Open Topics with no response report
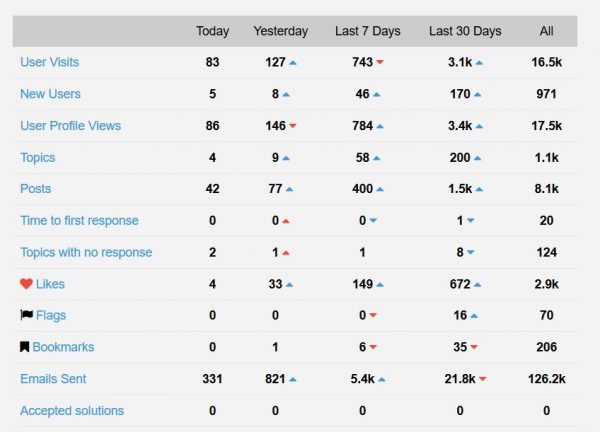Screen dimensions: 600x432 pos(86,252)
